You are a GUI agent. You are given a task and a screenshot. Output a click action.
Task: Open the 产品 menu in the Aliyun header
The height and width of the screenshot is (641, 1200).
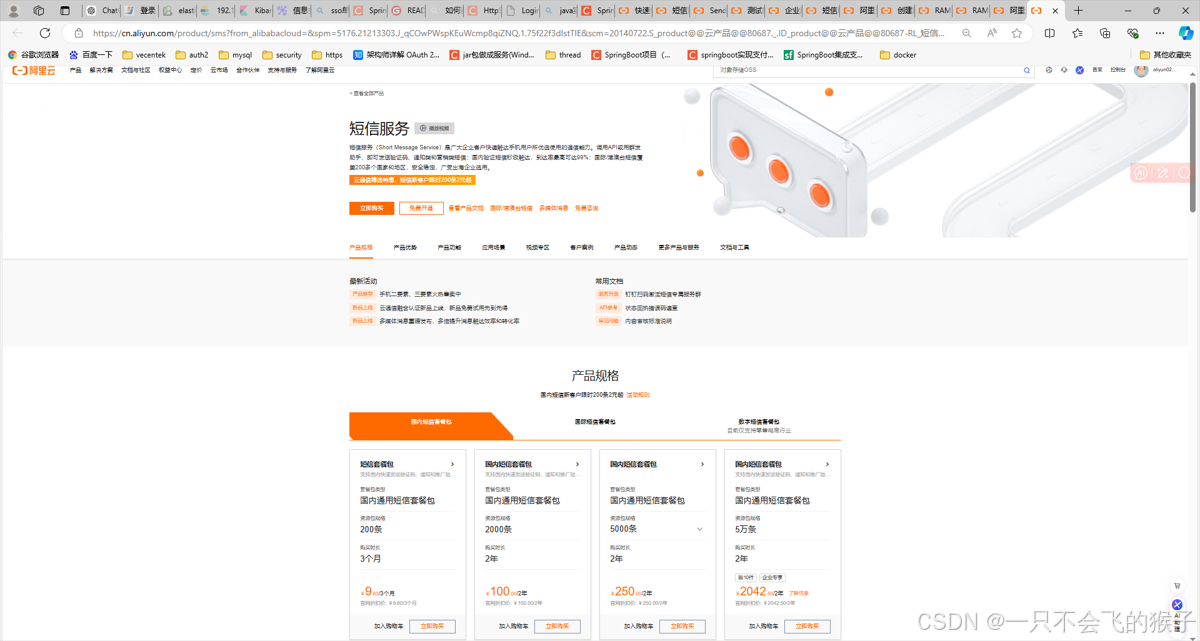coord(75,71)
